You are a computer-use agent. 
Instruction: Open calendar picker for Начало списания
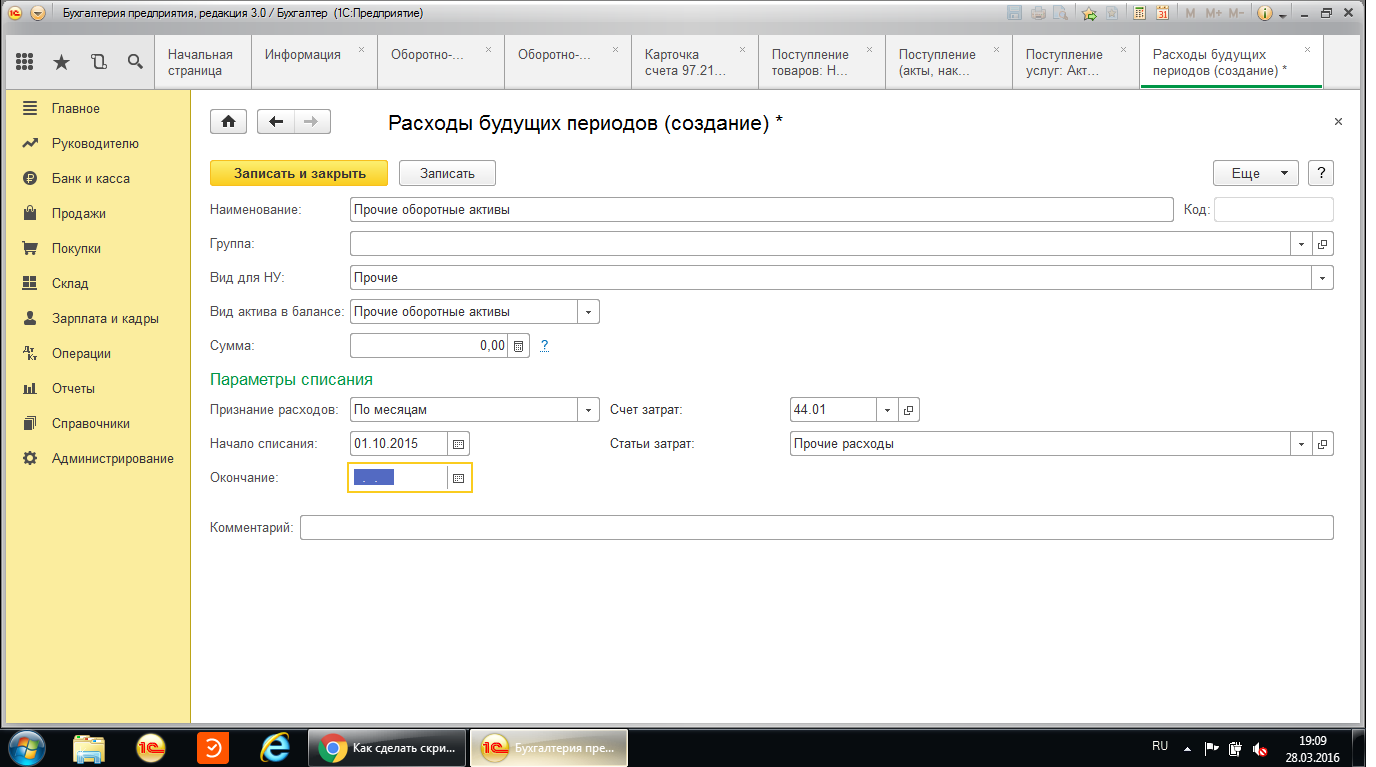click(x=458, y=444)
